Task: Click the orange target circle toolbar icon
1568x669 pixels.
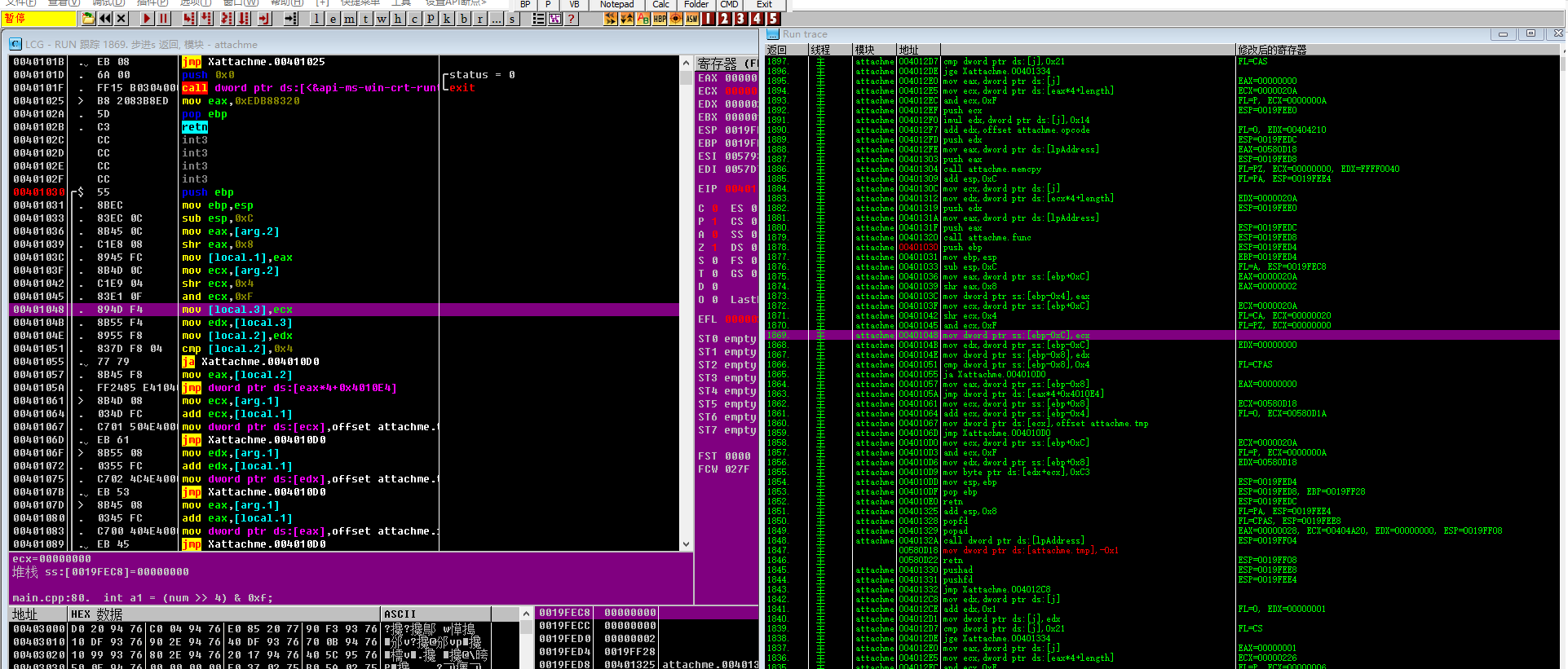Action: 676,18
